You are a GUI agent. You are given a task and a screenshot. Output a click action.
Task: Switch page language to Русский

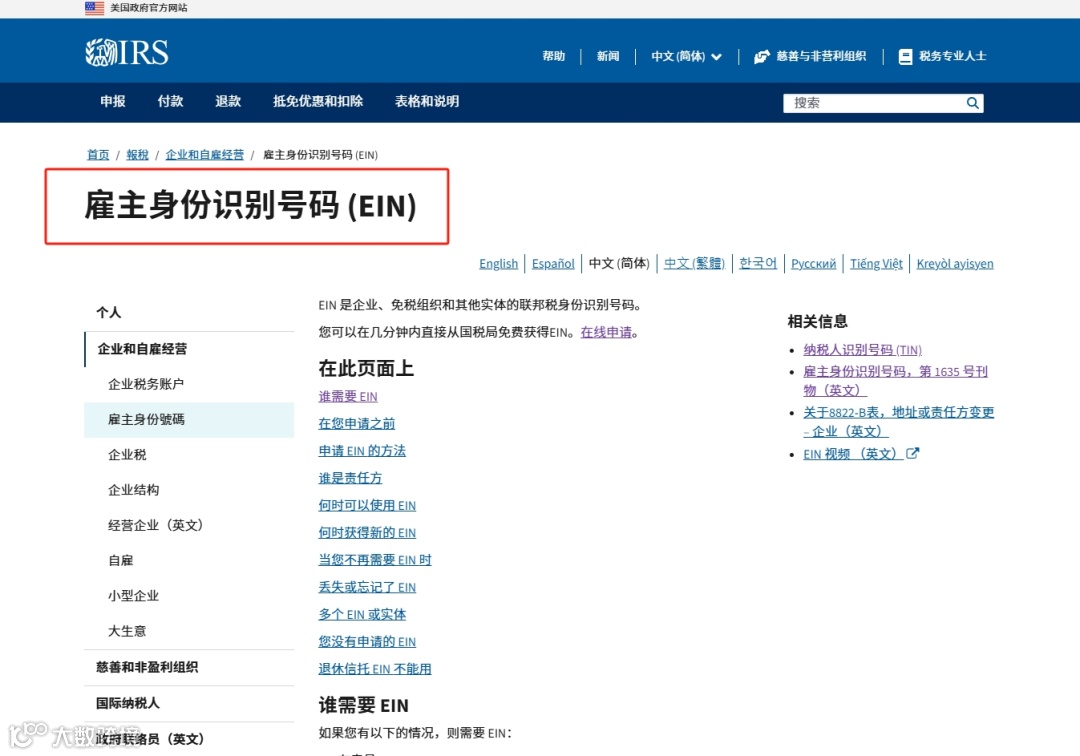(813, 264)
